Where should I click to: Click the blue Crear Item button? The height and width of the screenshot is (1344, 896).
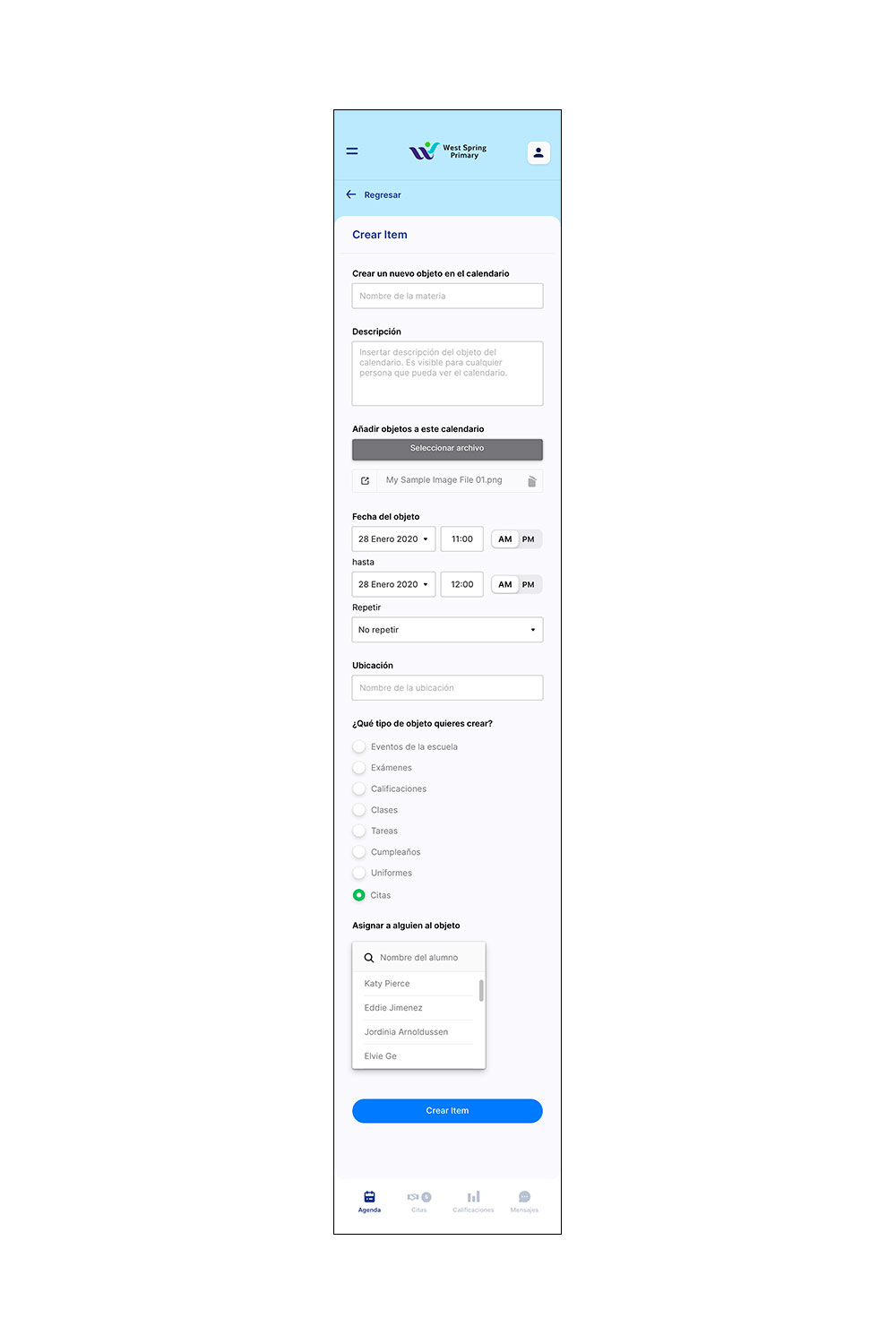click(447, 1111)
